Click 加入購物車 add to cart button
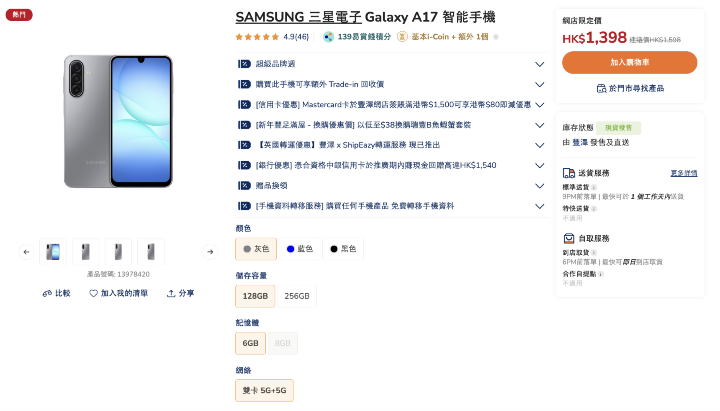Screen dimensions: 720x411 pos(630,62)
